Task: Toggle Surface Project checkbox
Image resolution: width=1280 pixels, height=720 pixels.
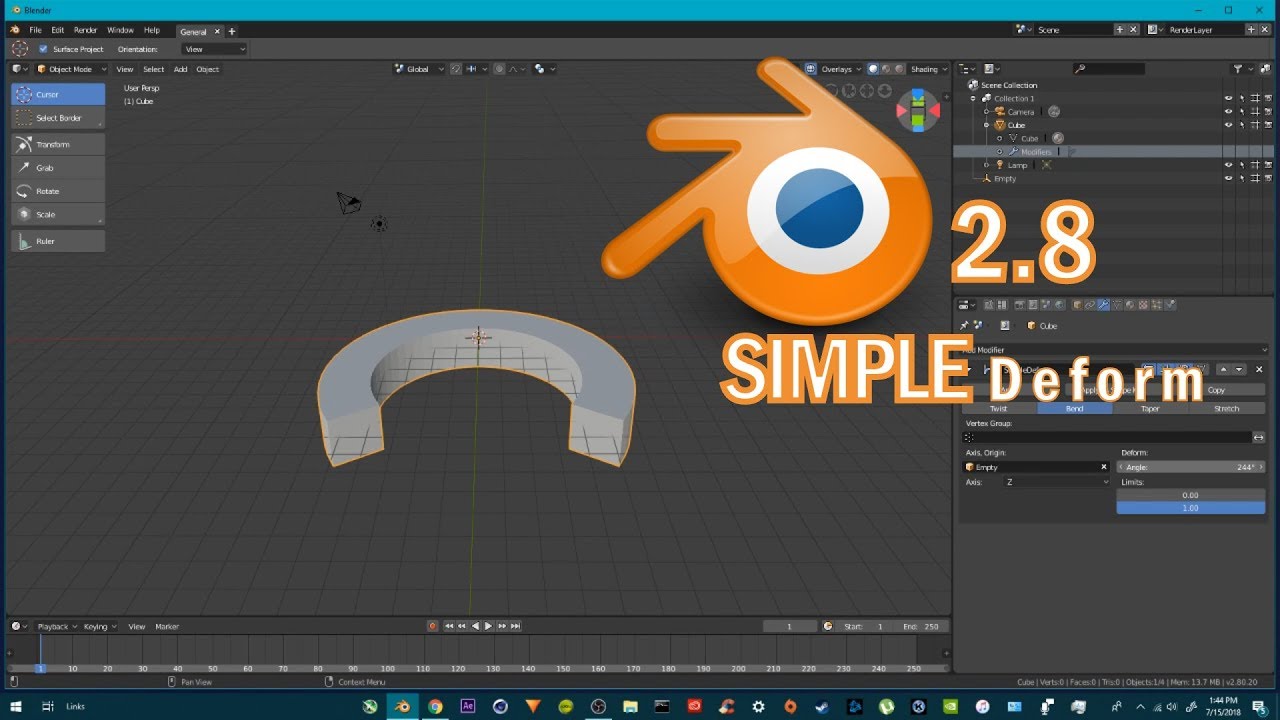Action: pos(43,49)
